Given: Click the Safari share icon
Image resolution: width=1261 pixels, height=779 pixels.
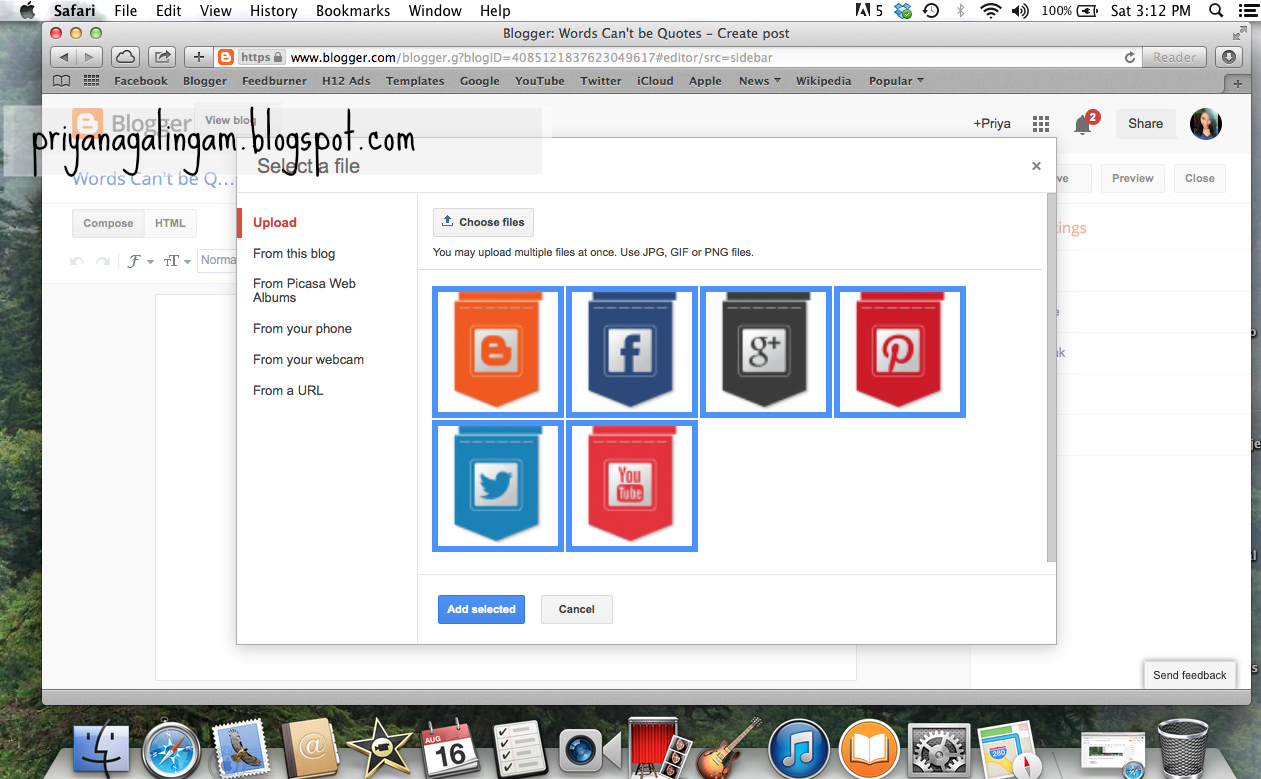Looking at the screenshot, I should click(162, 57).
